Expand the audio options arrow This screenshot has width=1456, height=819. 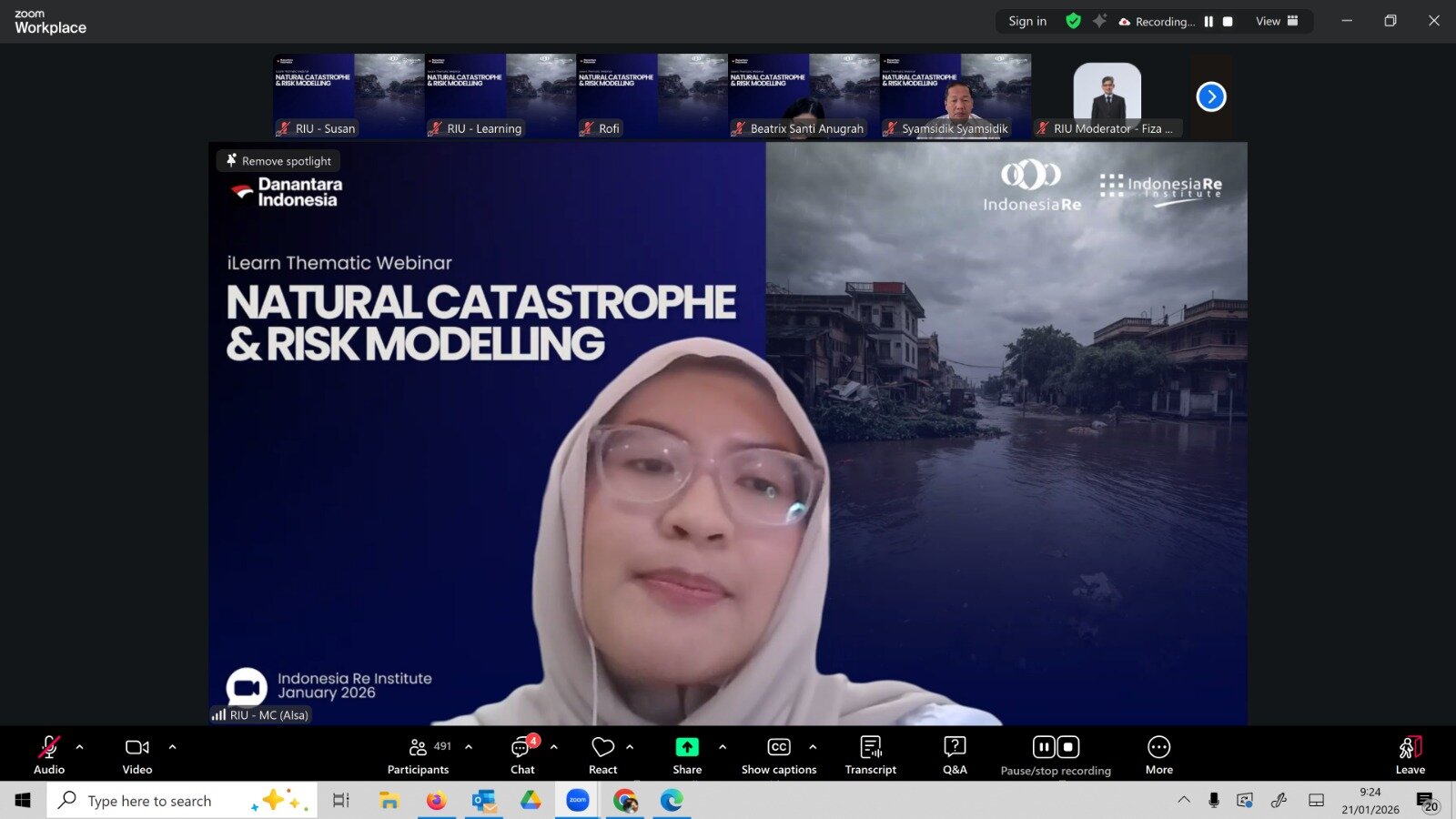click(80, 747)
